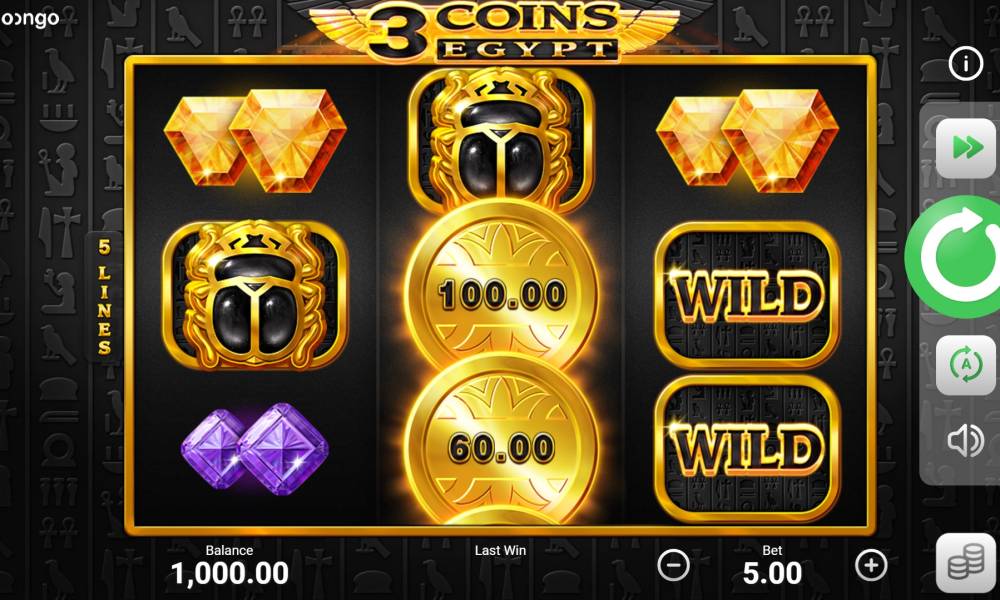Select the 60.00 gold coin

[502, 446]
